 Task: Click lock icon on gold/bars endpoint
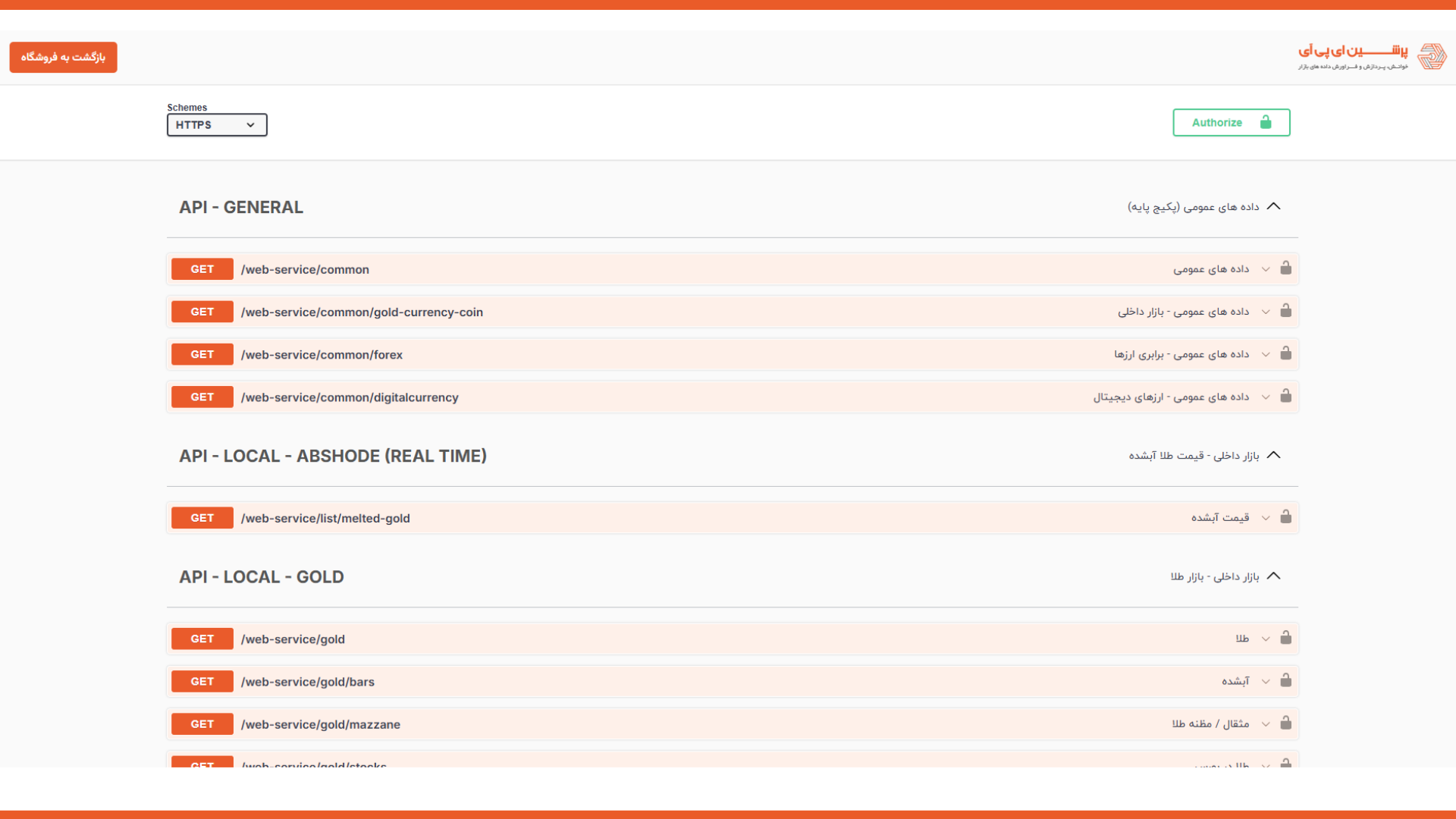(1285, 680)
